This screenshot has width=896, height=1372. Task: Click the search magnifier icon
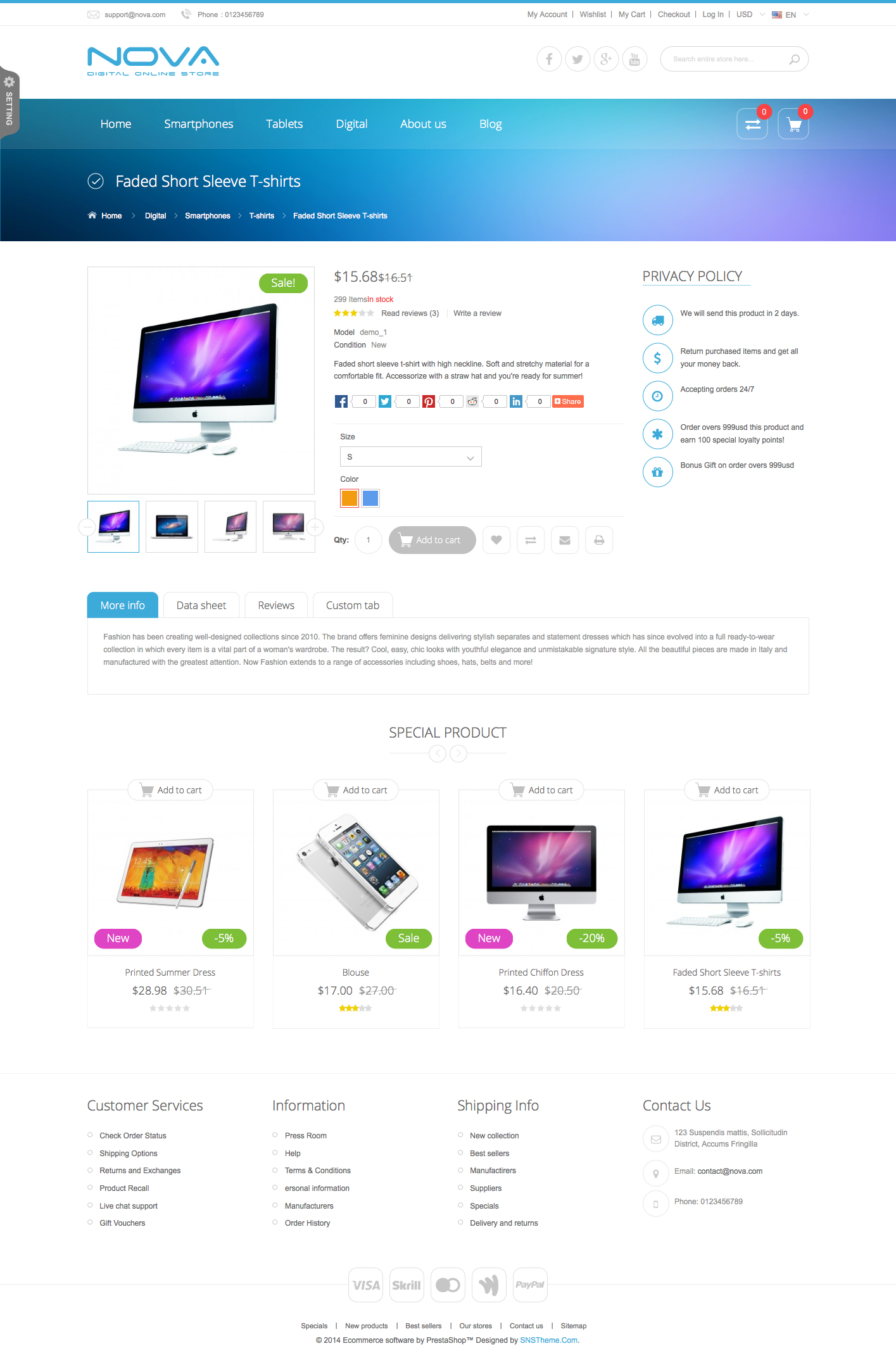[x=794, y=59]
